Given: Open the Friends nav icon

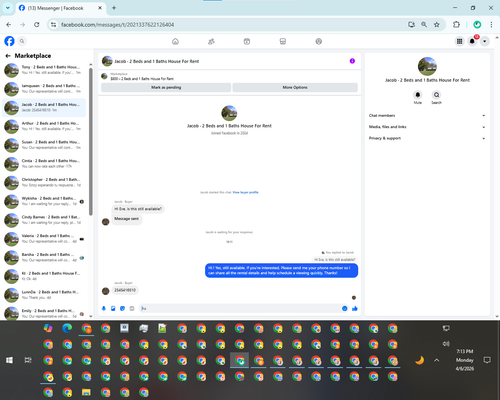Looking at the screenshot, I should coord(211,41).
